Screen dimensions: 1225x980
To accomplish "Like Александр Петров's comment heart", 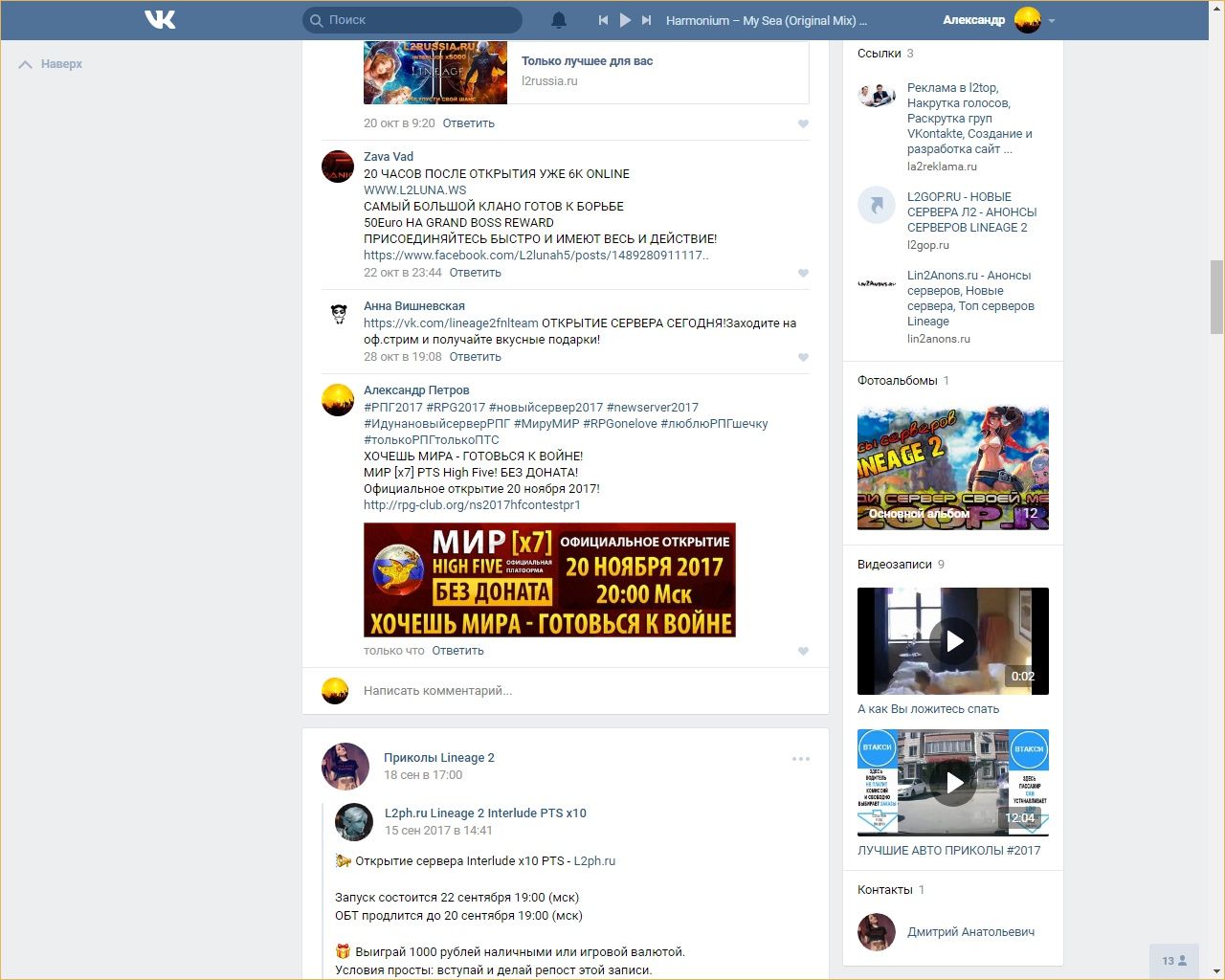I will tap(803, 651).
